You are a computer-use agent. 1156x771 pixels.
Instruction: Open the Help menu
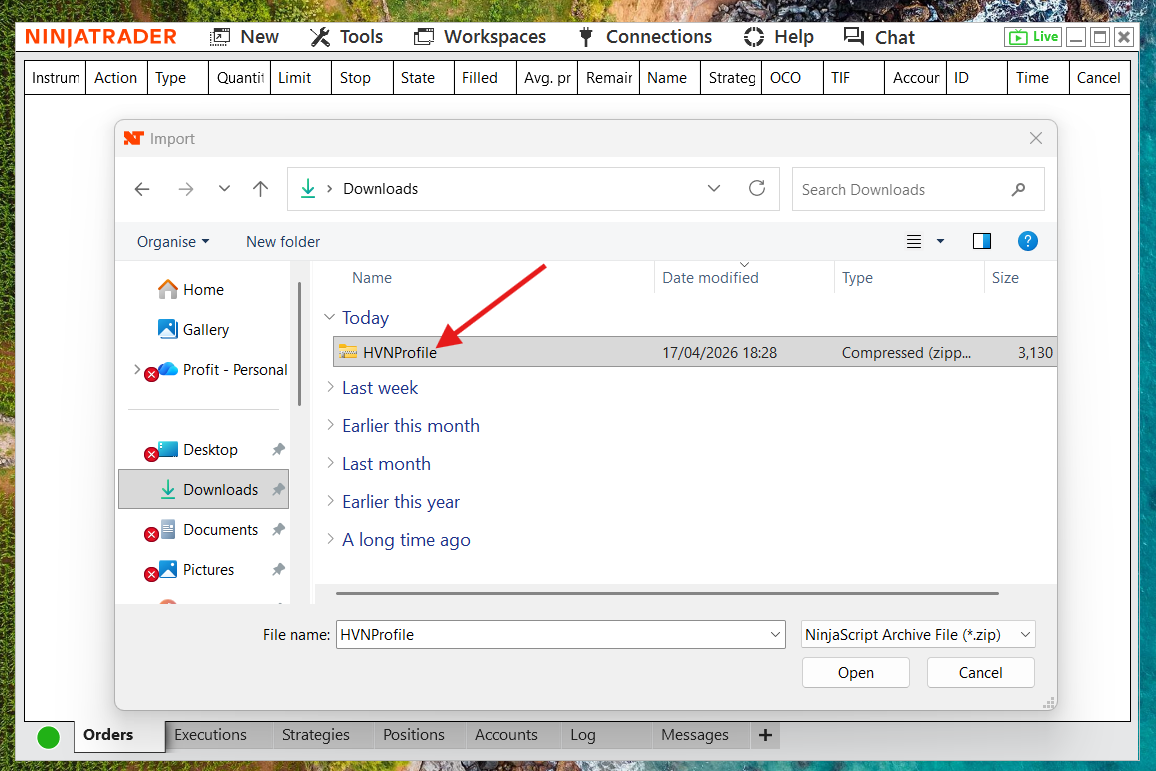coord(779,37)
